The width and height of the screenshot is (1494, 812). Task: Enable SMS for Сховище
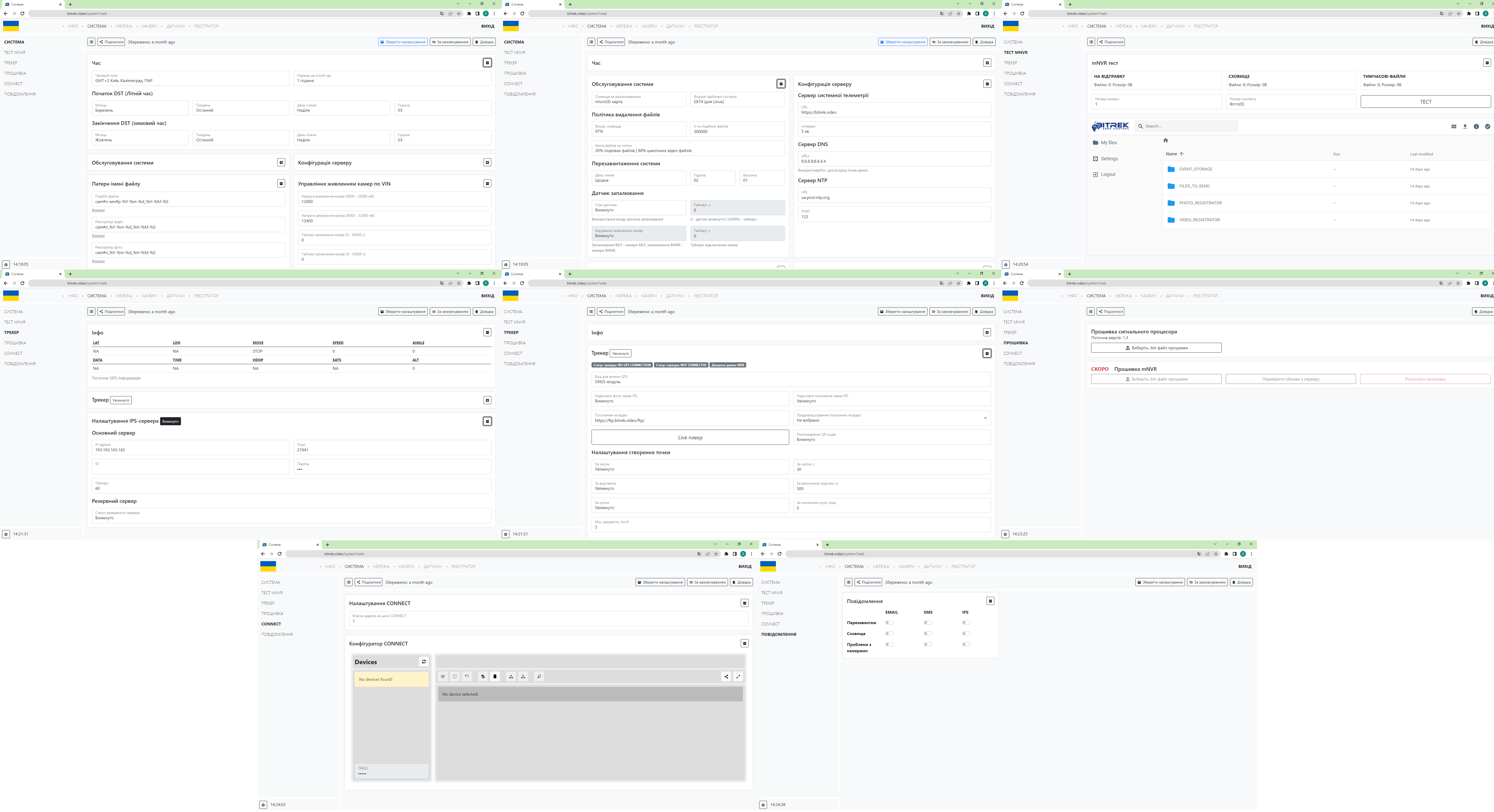coord(928,633)
